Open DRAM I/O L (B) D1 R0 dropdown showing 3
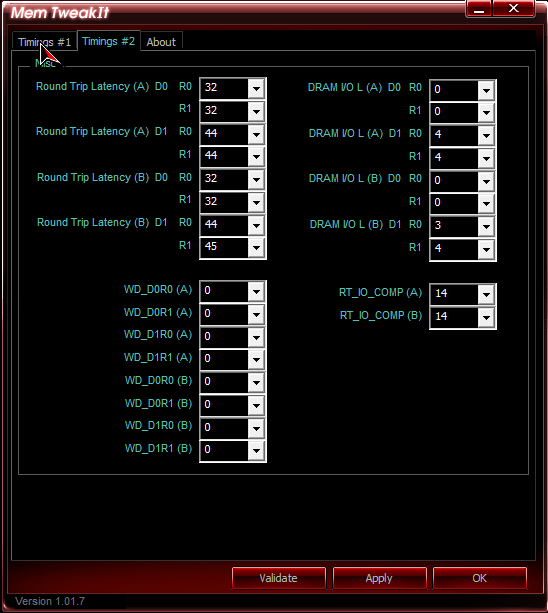548x613 pixels. click(x=486, y=226)
